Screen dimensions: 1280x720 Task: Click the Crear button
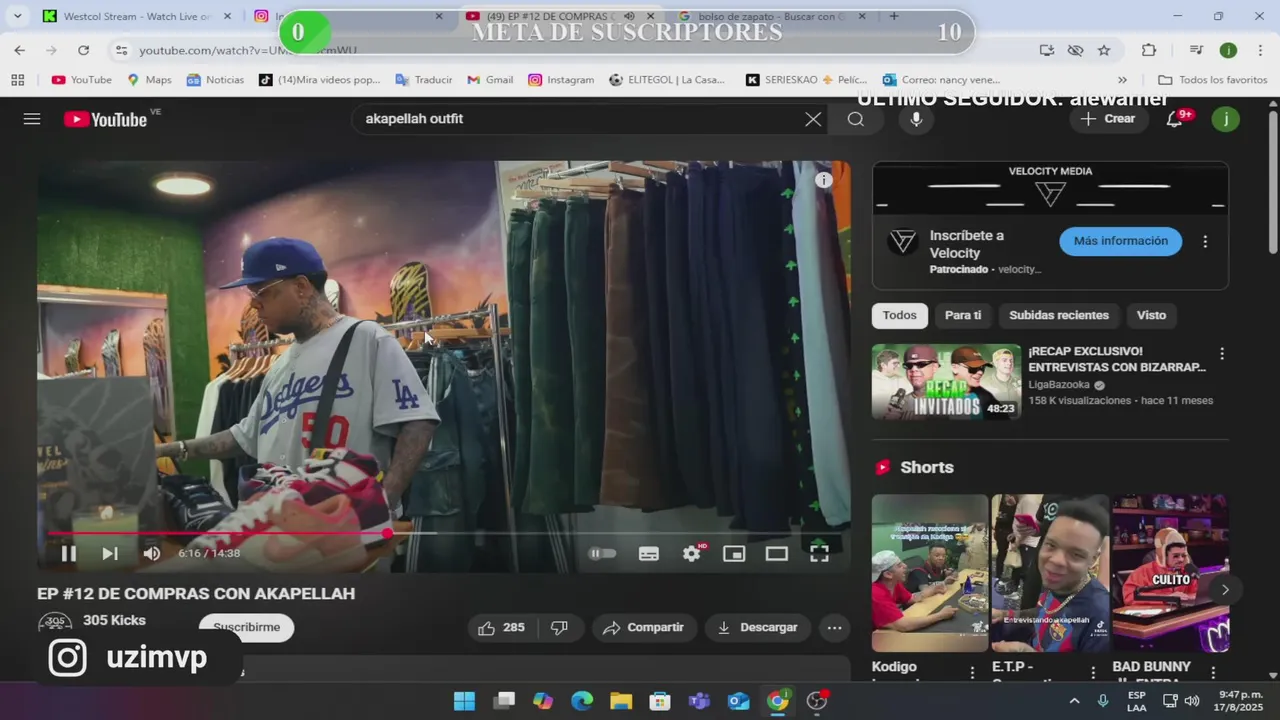[1108, 119]
